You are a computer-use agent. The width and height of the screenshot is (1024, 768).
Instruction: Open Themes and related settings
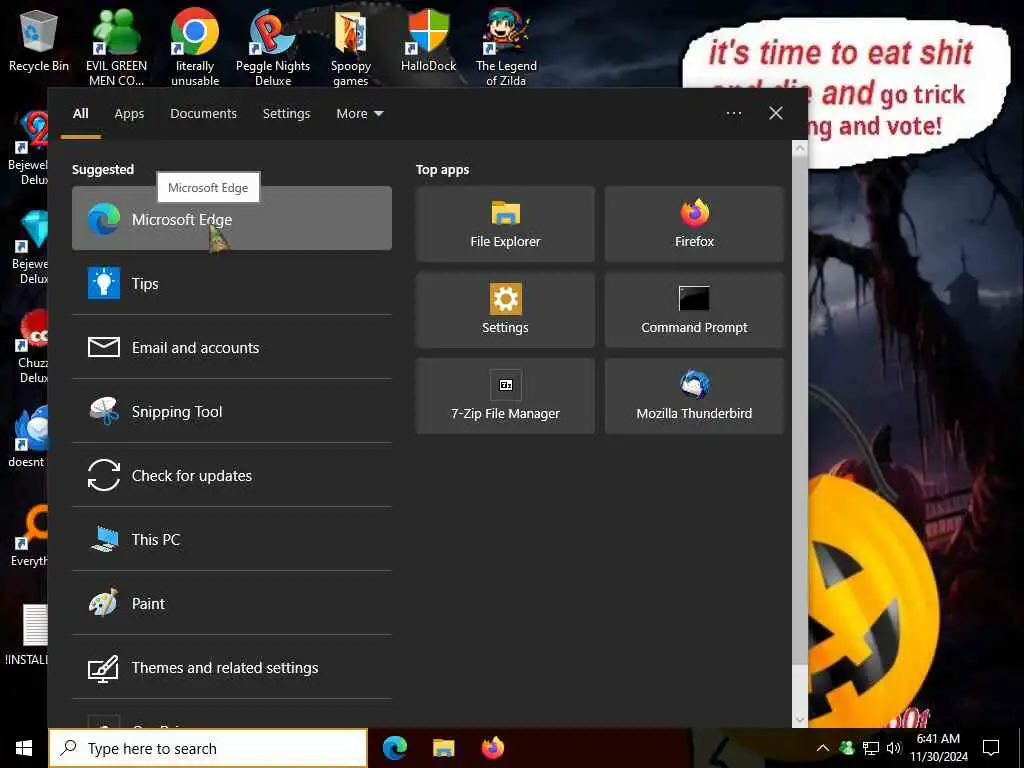click(232, 667)
